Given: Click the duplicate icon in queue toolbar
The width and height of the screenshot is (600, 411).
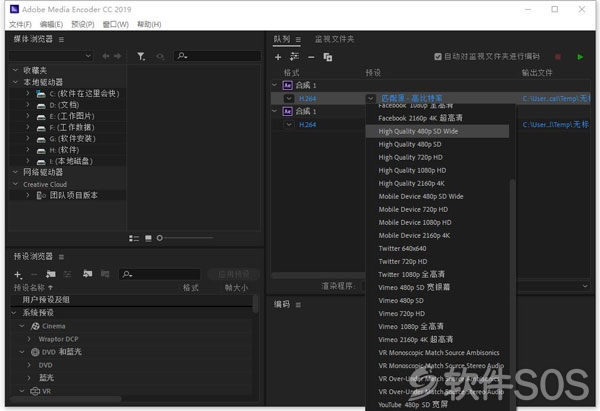Looking at the screenshot, I should tap(328, 57).
